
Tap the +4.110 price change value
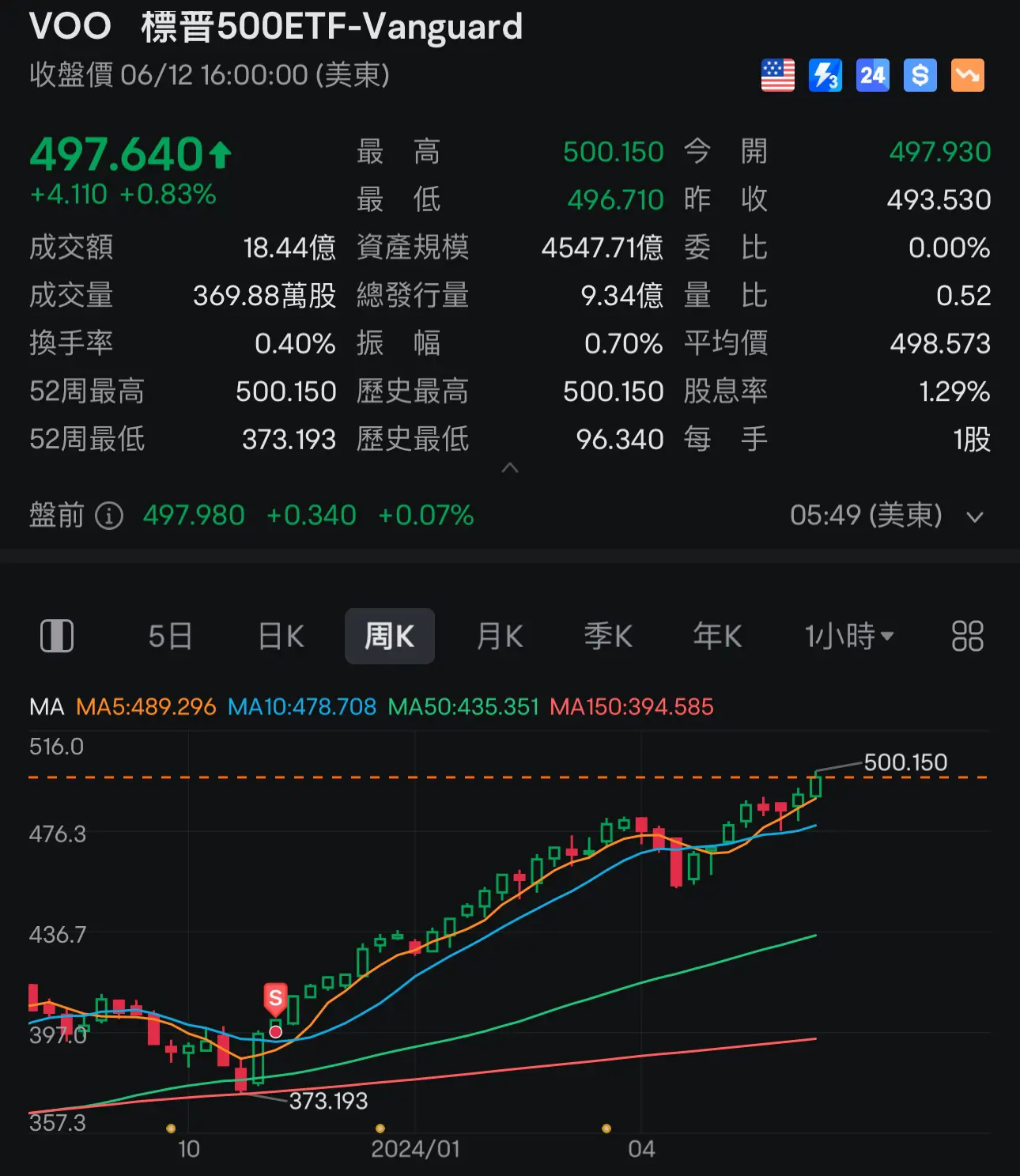pyautogui.click(x=68, y=195)
